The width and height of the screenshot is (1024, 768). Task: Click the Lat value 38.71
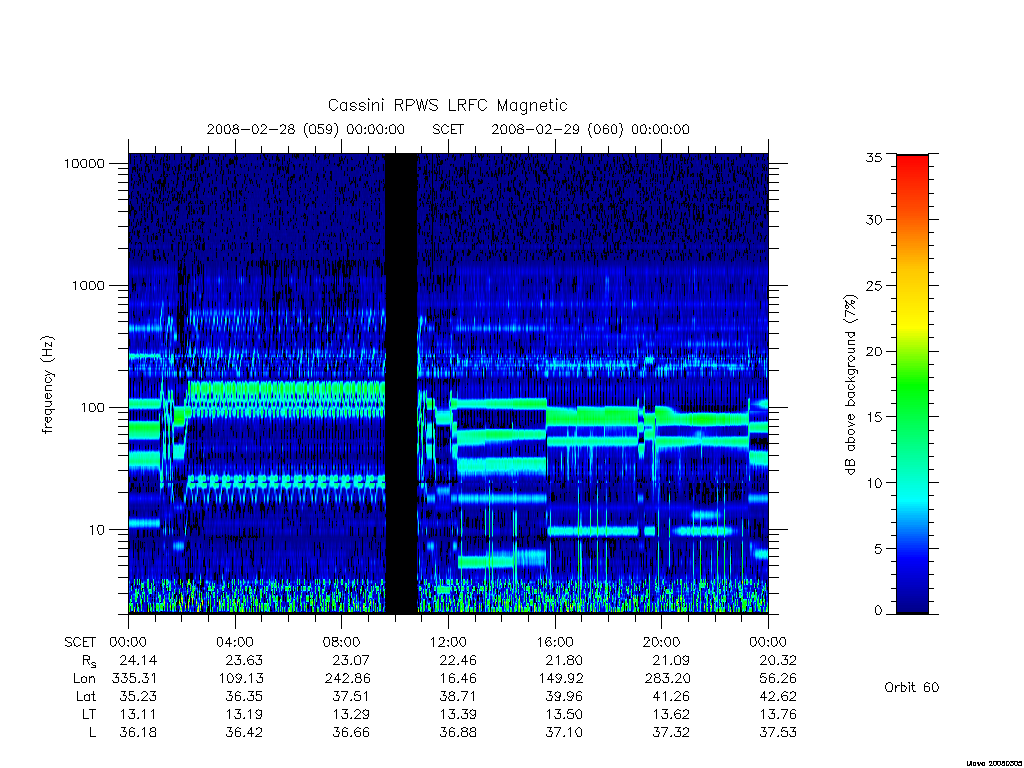coord(458,696)
